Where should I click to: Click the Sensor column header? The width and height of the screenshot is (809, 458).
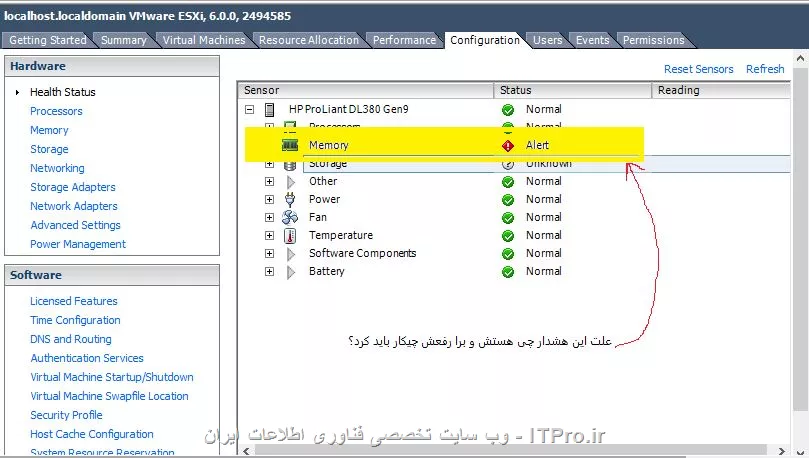pyautogui.click(x=366, y=90)
